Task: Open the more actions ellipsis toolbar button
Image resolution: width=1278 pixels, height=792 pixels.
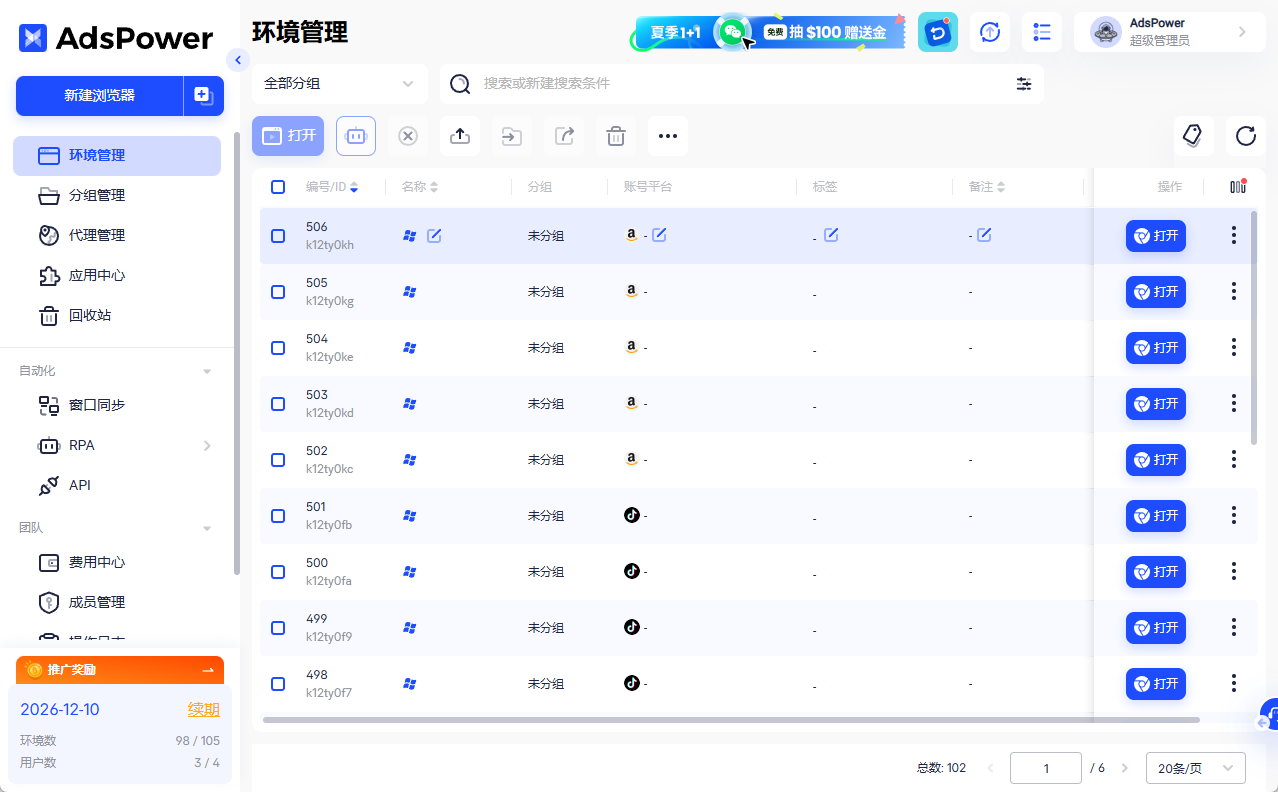Action: click(668, 136)
